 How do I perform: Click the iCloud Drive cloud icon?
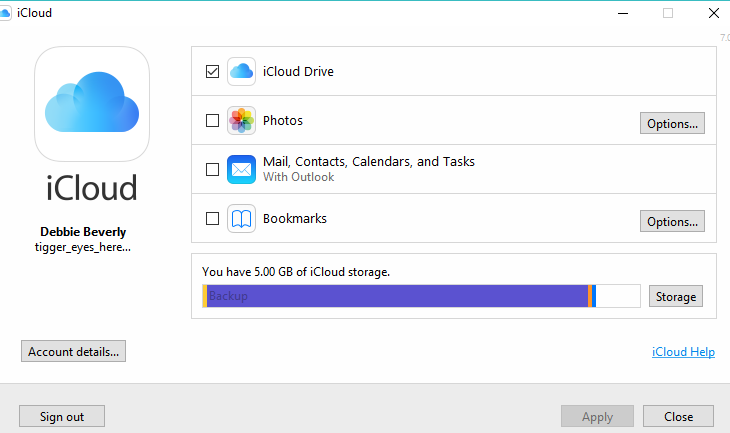click(x=241, y=72)
